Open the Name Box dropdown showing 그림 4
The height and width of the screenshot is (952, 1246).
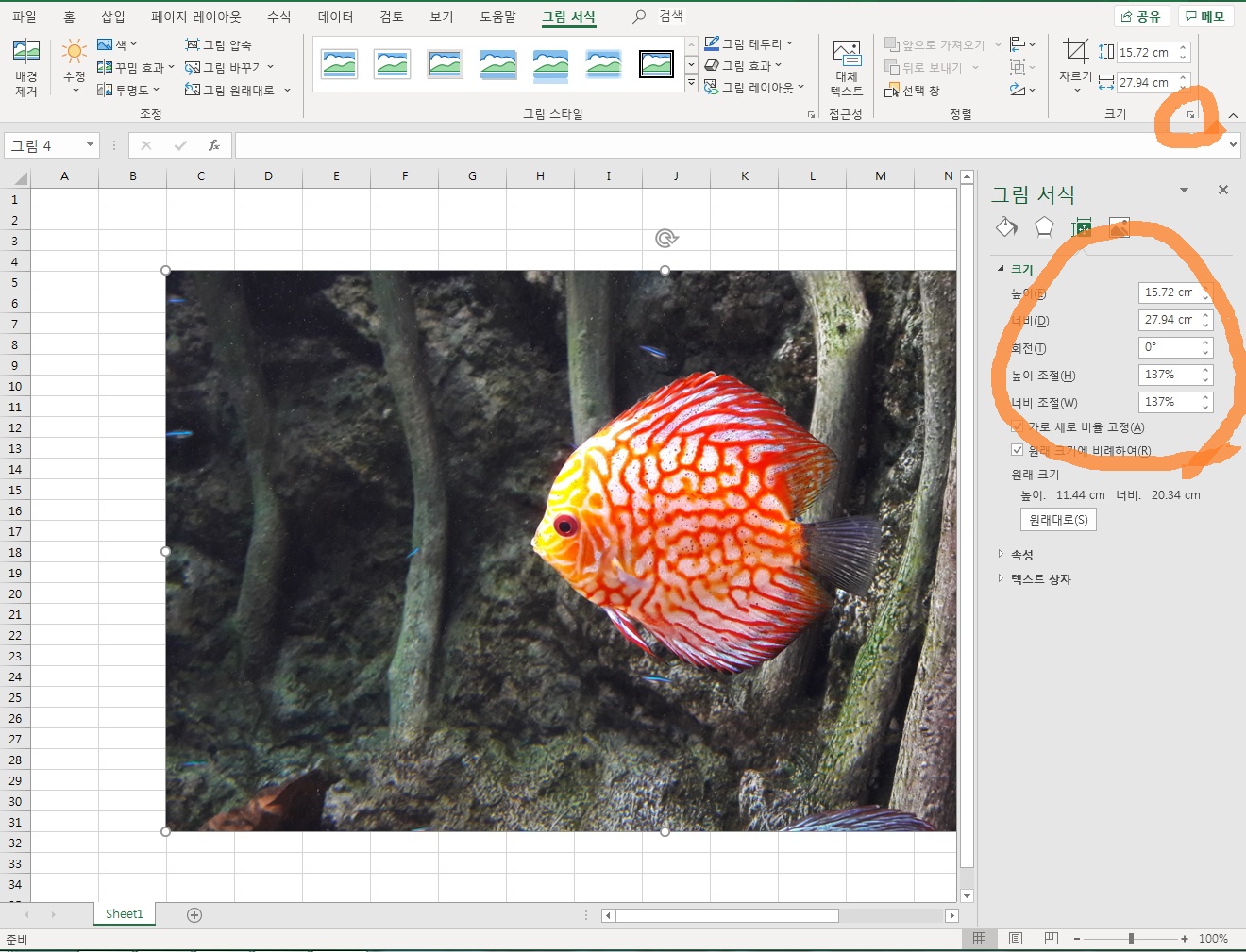pos(90,145)
